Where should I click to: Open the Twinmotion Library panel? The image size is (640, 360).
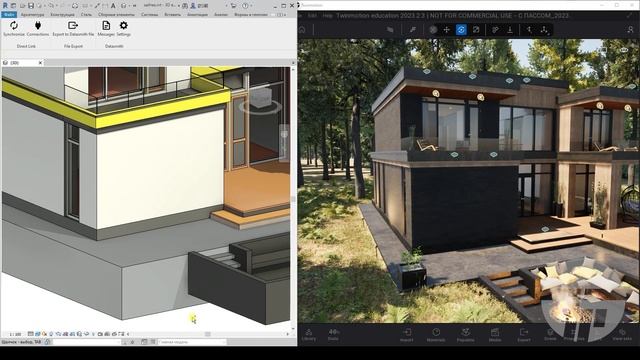309,335
